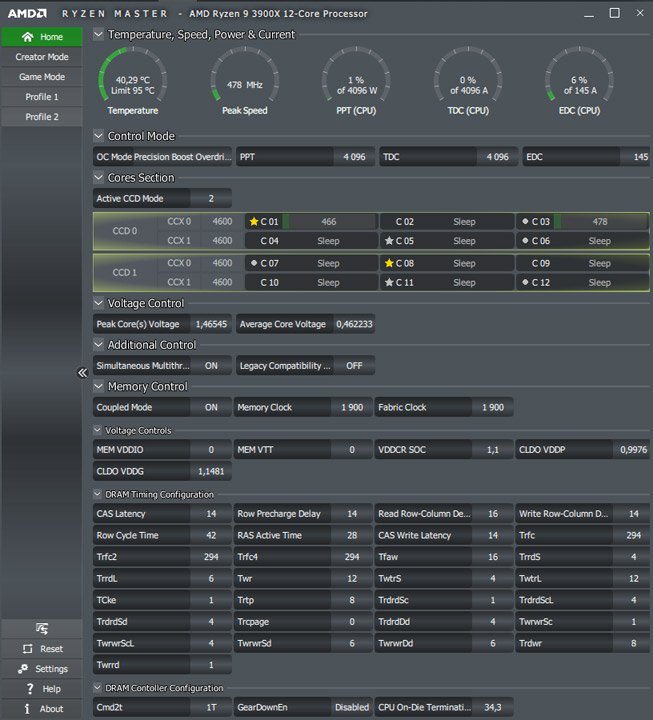Open the About page
The image size is (653, 720).
[42, 709]
